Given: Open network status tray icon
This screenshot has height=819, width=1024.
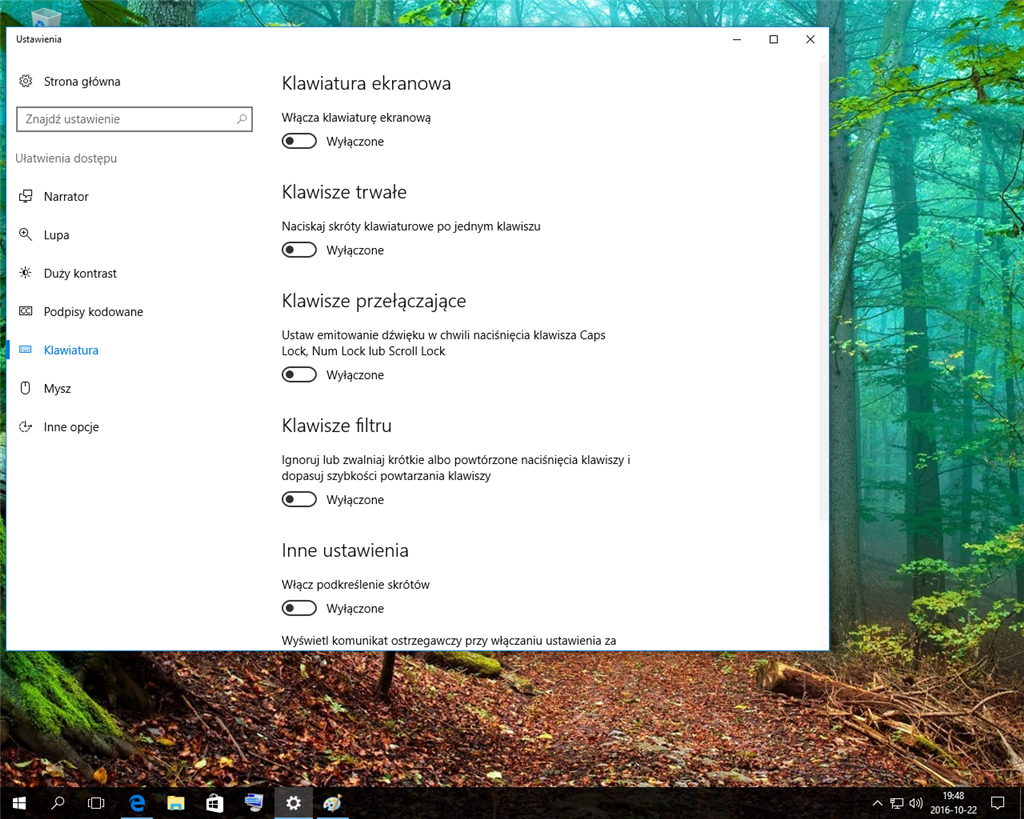Looking at the screenshot, I should pyautogui.click(x=897, y=803).
